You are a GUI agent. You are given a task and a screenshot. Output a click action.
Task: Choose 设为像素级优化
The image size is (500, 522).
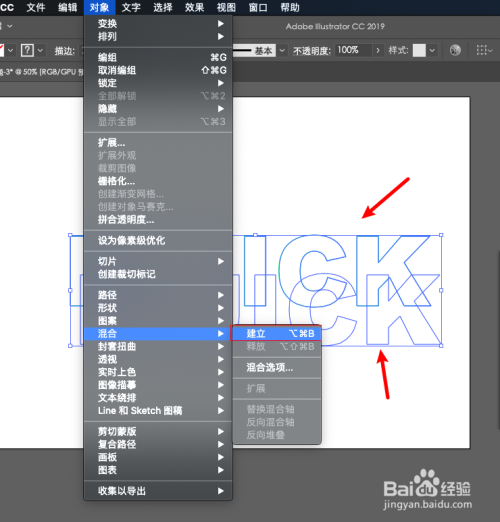point(158,241)
